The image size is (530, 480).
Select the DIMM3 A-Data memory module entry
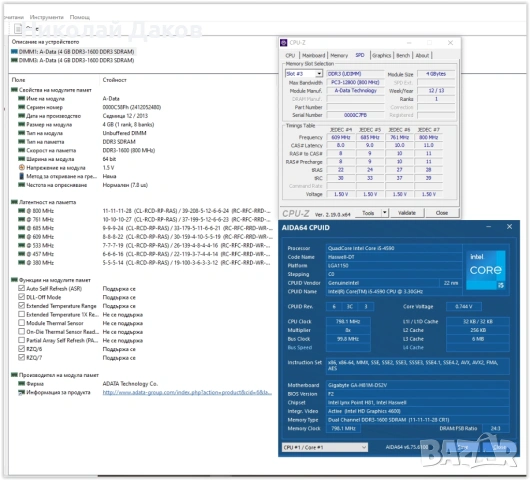click(x=73, y=61)
